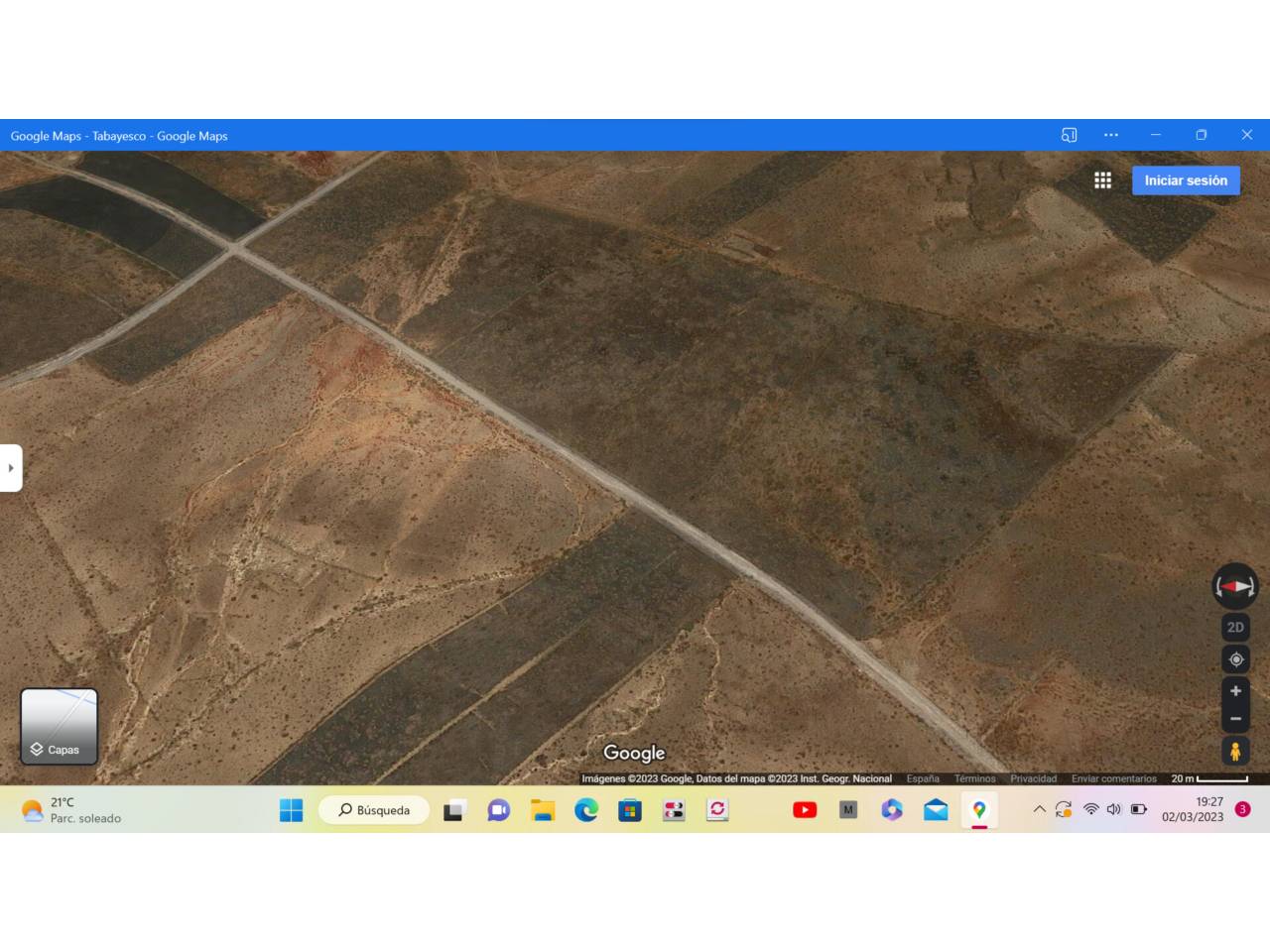This screenshot has height=952, width=1270.
Task: Open the Windows Start menu
Action: point(291,810)
